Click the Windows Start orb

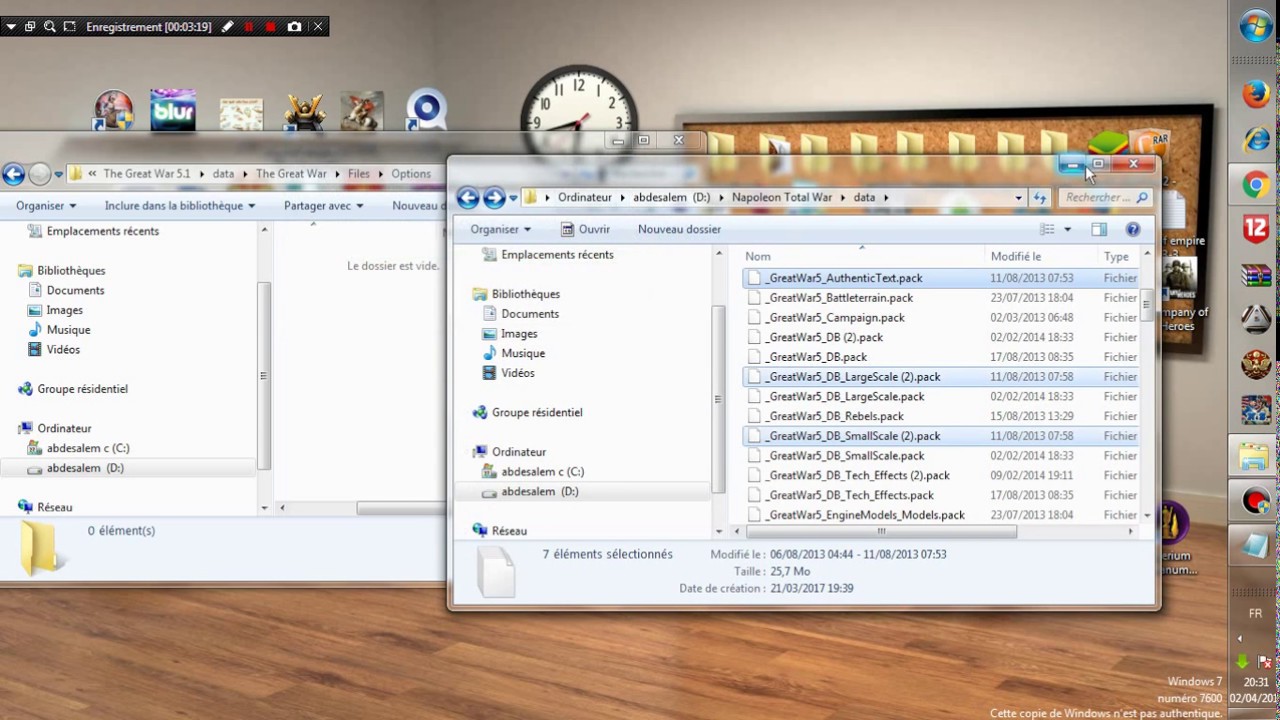1256,26
